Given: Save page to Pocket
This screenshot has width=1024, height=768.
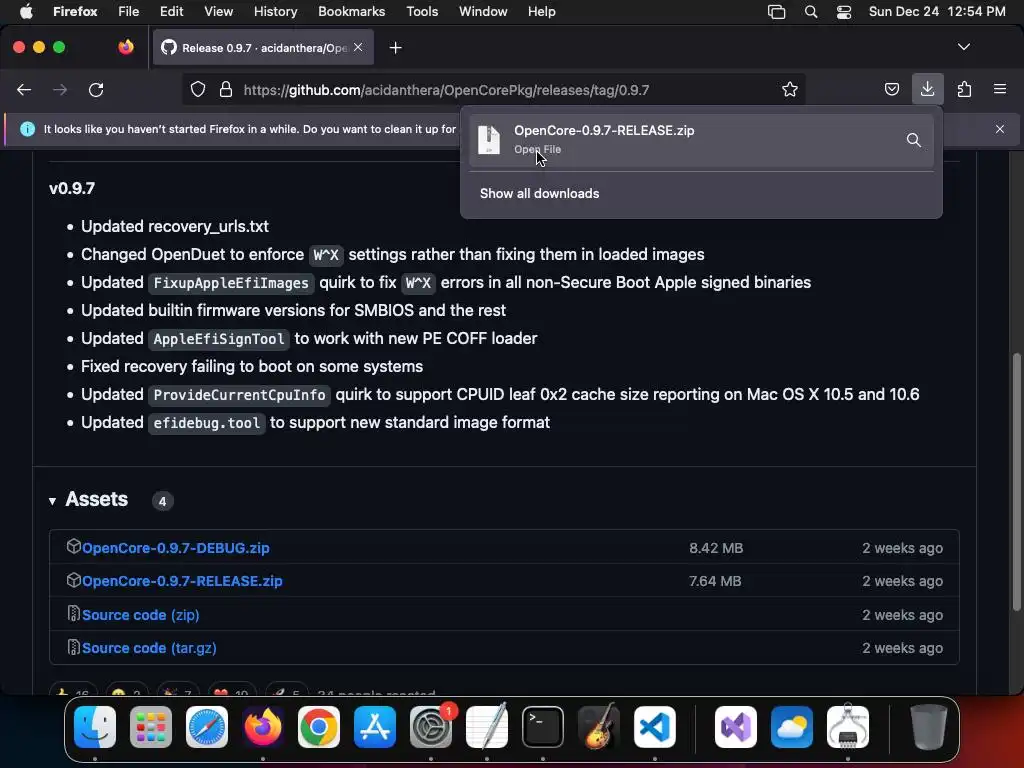Looking at the screenshot, I should tap(891, 89).
